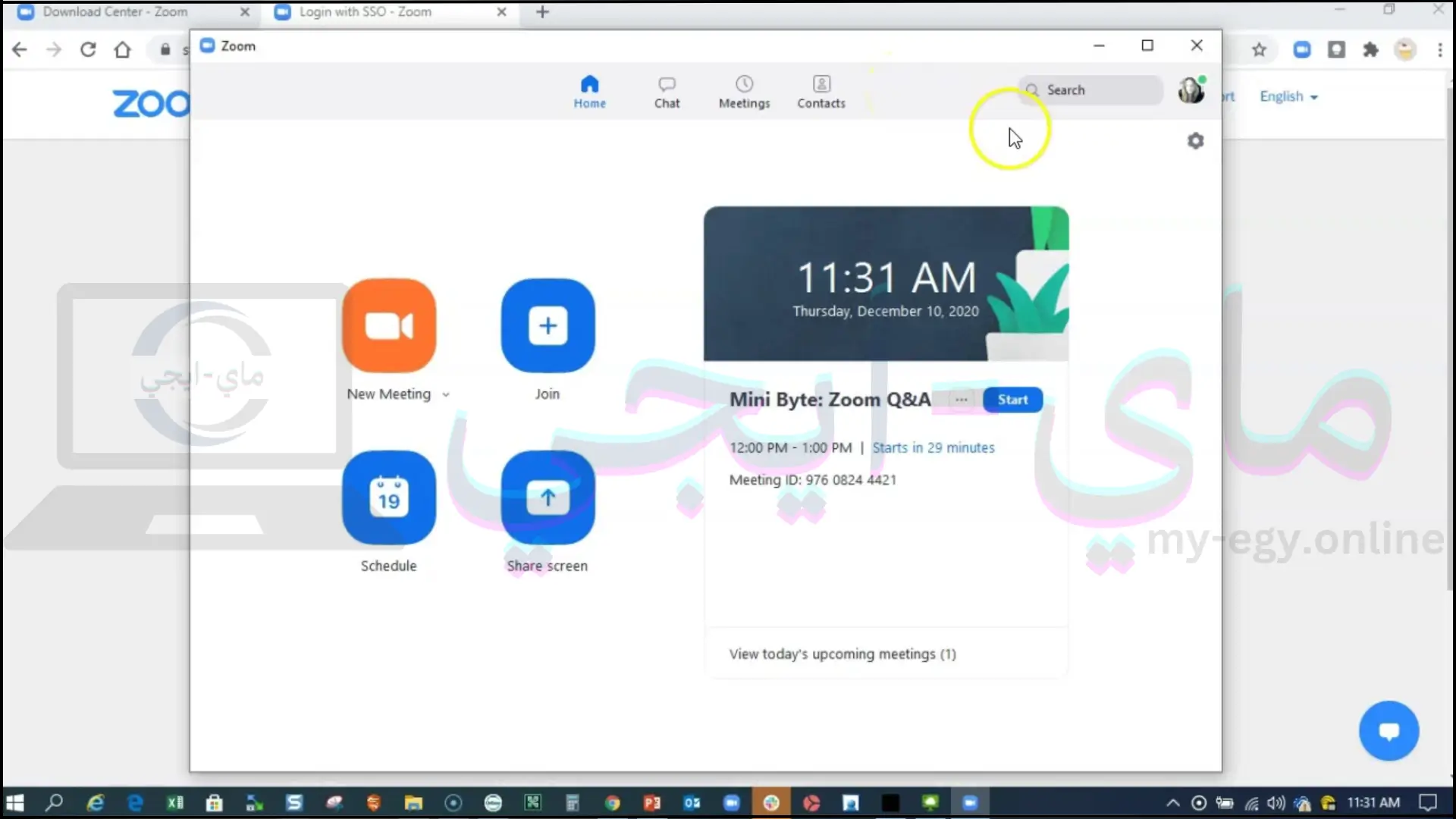Open the browser extensions puzzle icon

pyautogui.click(x=1370, y=50)
